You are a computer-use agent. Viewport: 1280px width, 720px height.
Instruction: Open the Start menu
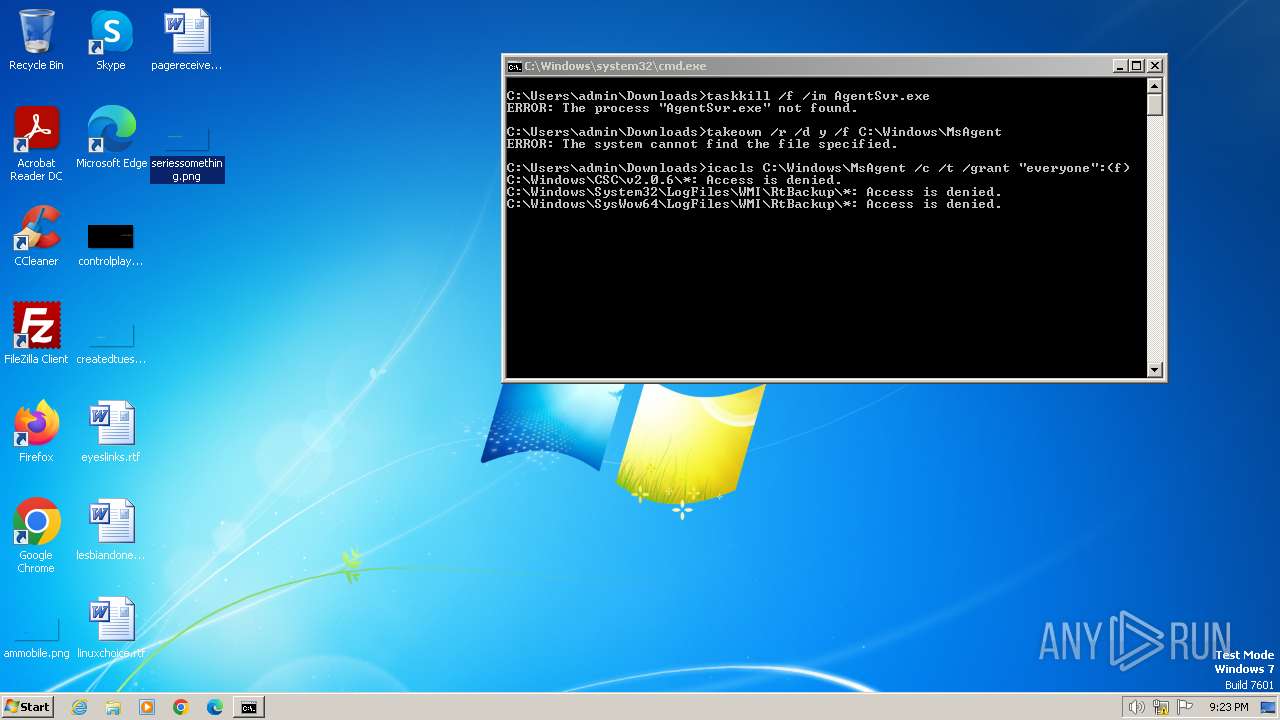[27, 707]
